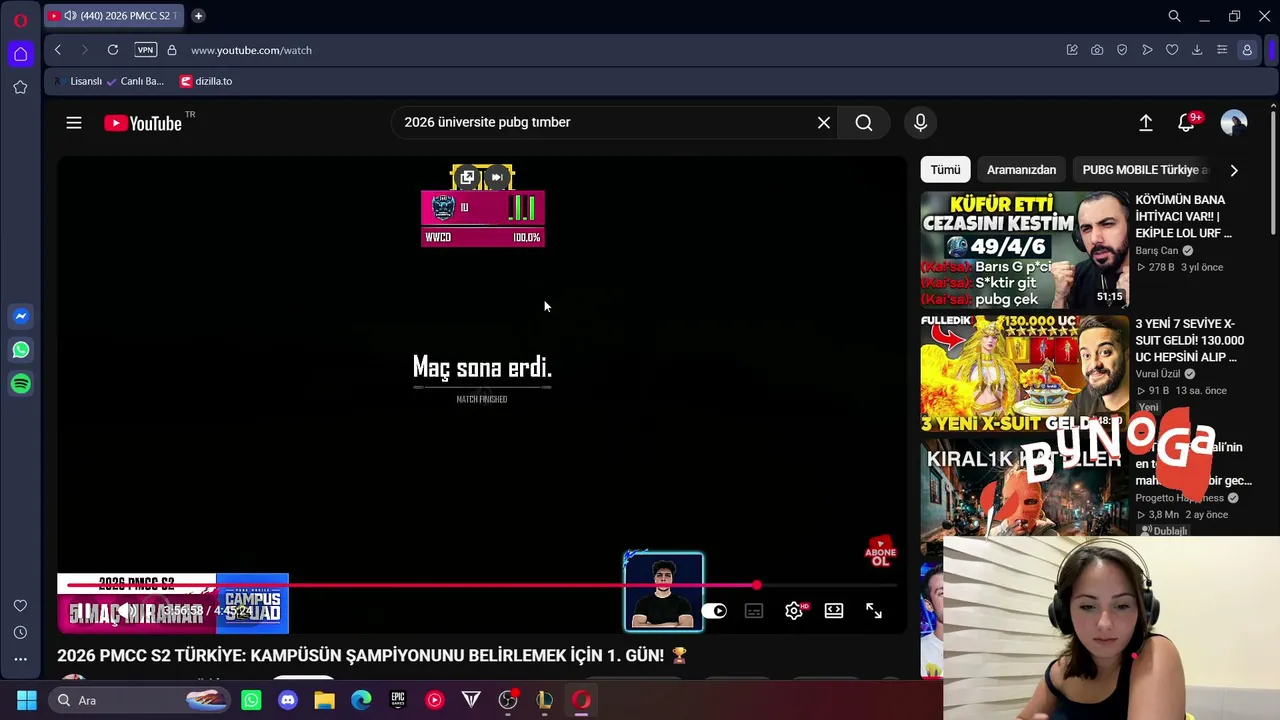Open the dizilla.to bookmark
1280x720 pixels.
point(206,81)
